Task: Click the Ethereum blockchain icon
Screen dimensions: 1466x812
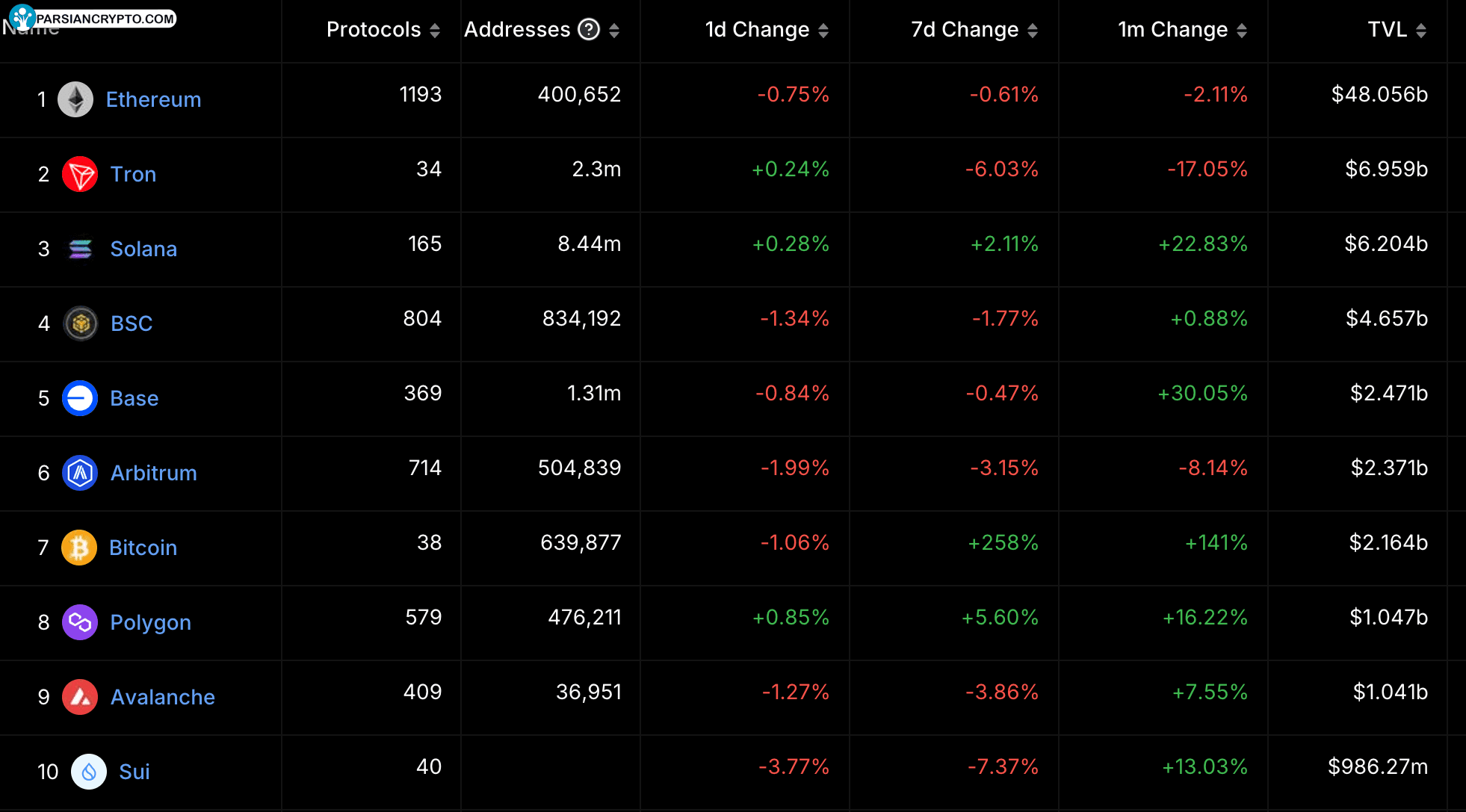Action: coord(80,98)
